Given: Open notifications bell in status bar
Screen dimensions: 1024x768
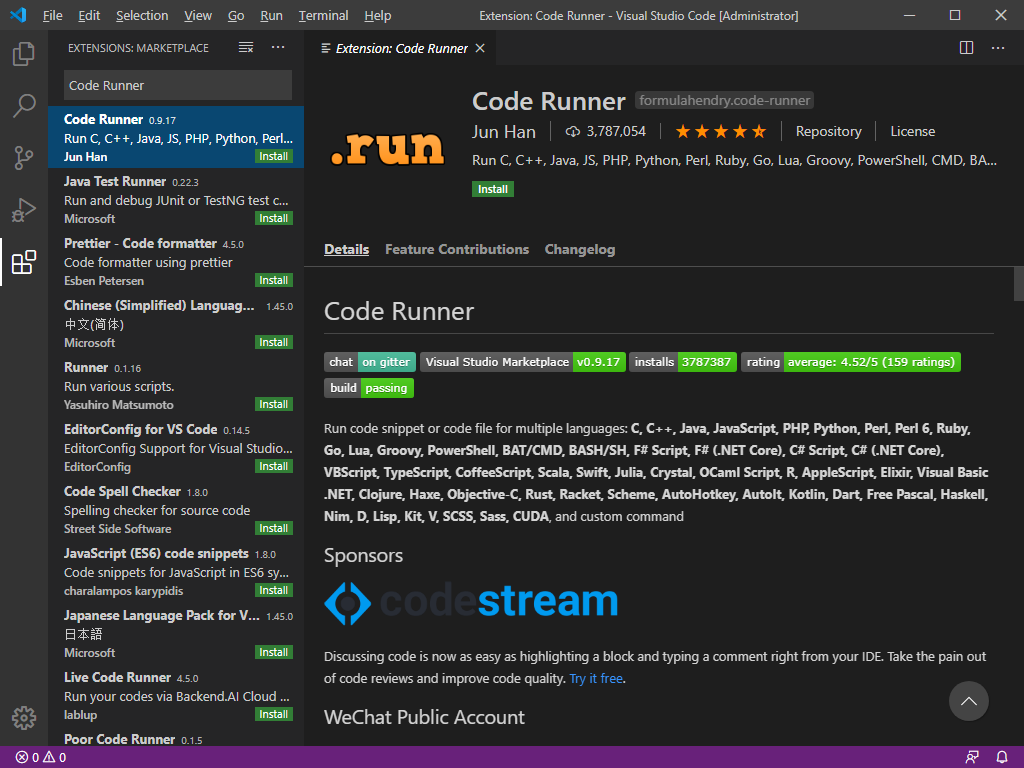Looking at the screenshot, I should click(x=1002, y=758).
